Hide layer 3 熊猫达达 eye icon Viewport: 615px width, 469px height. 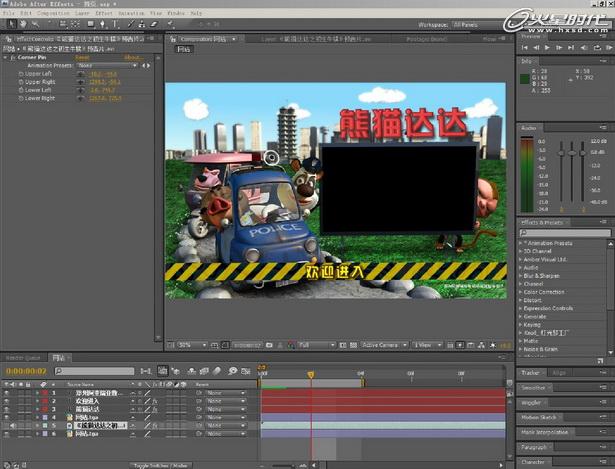coord(6,409)
